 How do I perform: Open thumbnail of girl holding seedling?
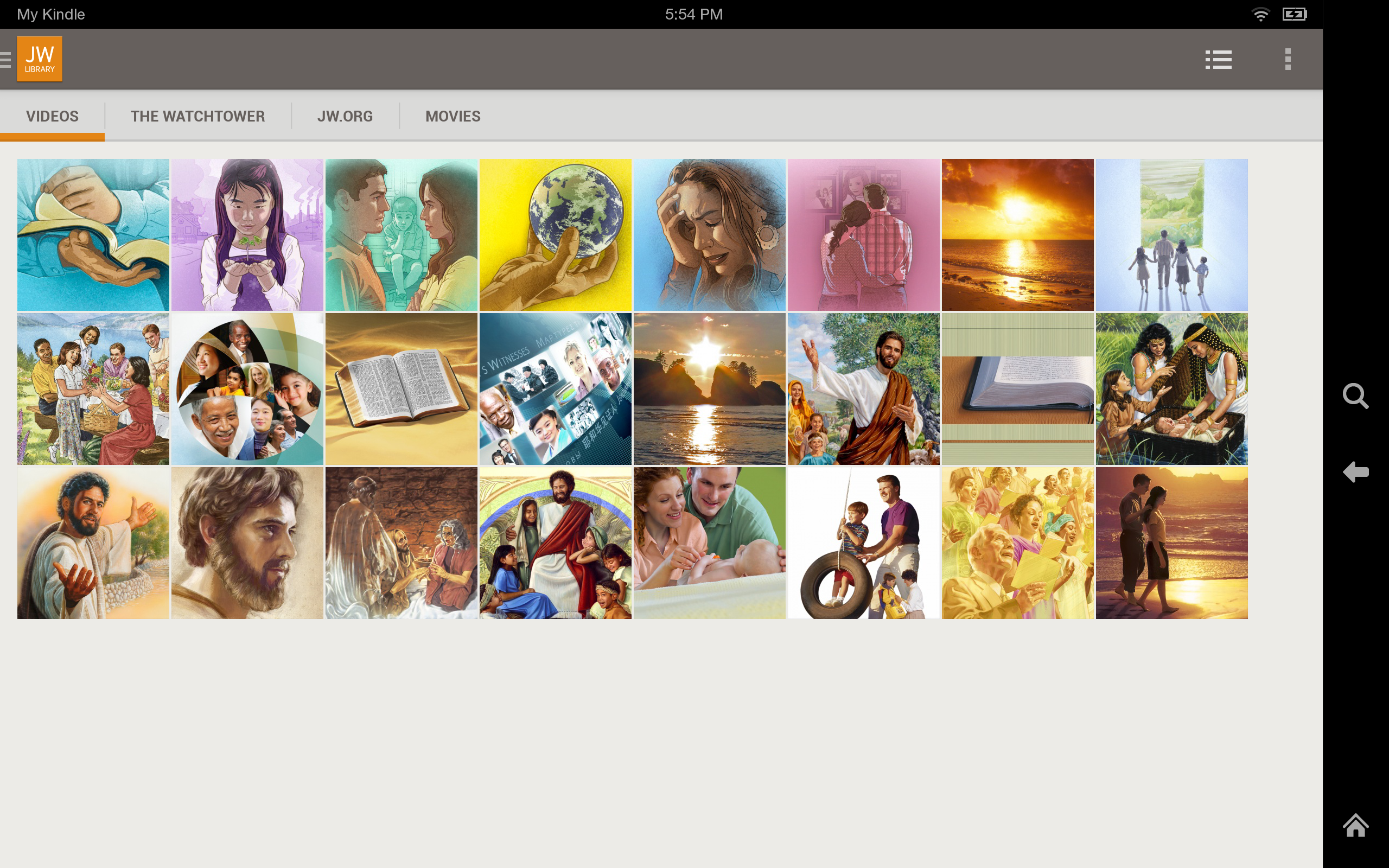(x=247, y=235)
